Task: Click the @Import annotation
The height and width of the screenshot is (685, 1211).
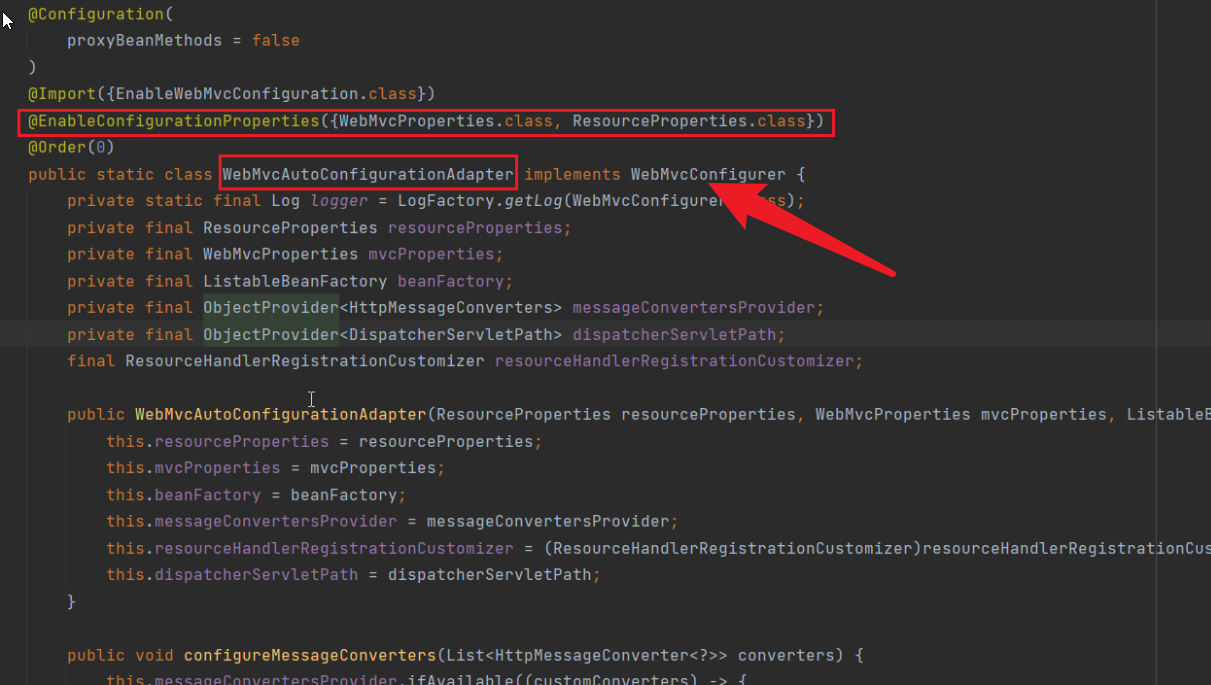Action: [62, 94]
